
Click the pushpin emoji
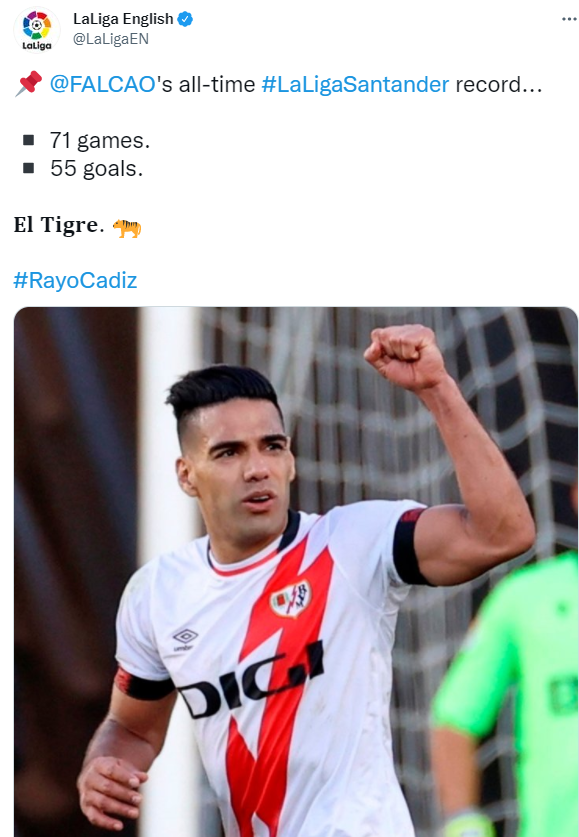pyautogui.click(x=29, y=84)
